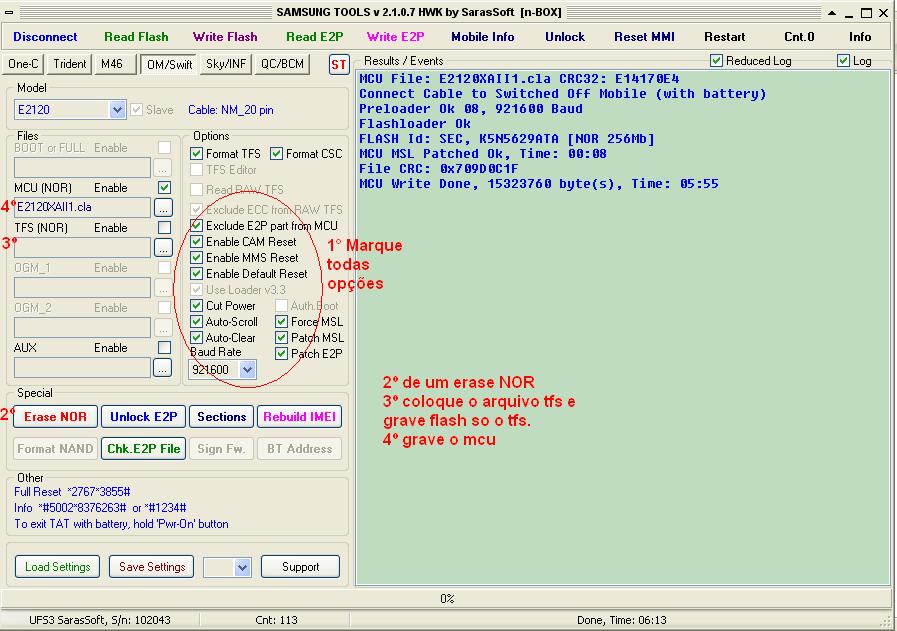
Task: Click the Erase NOR button
Action: 55,417
